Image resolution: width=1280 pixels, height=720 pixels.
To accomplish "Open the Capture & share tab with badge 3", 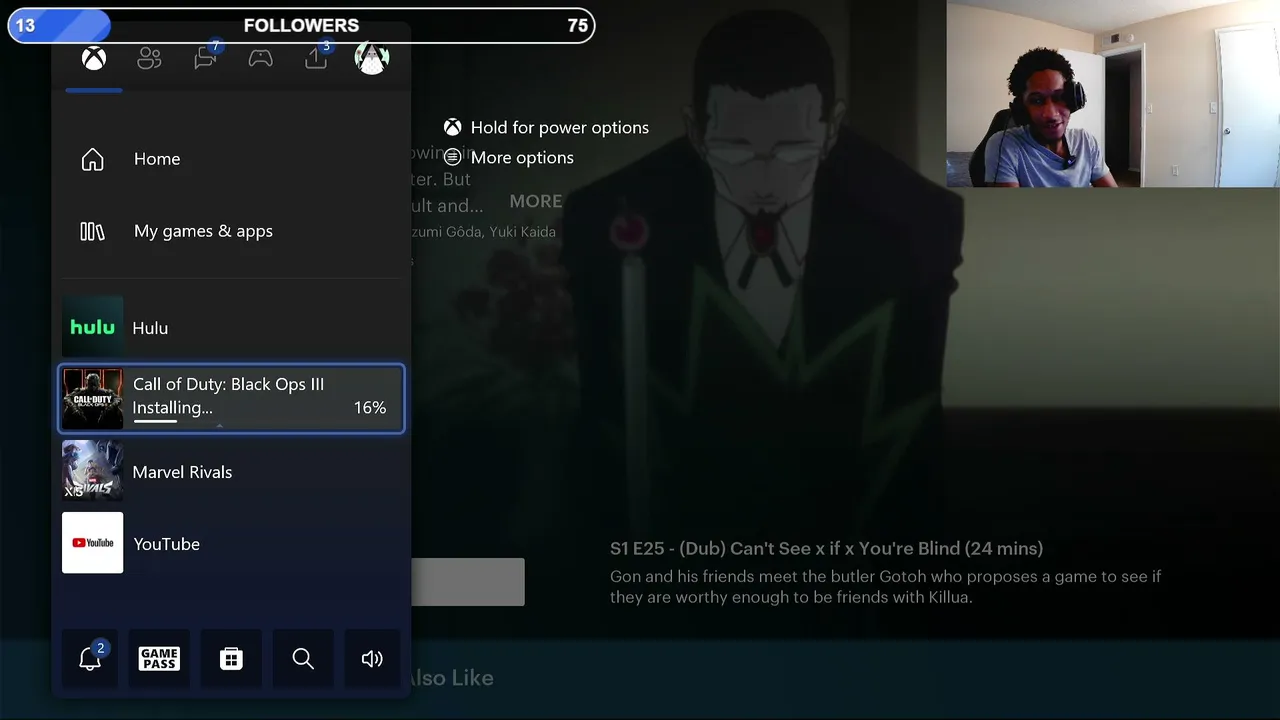I will point(317,58).
